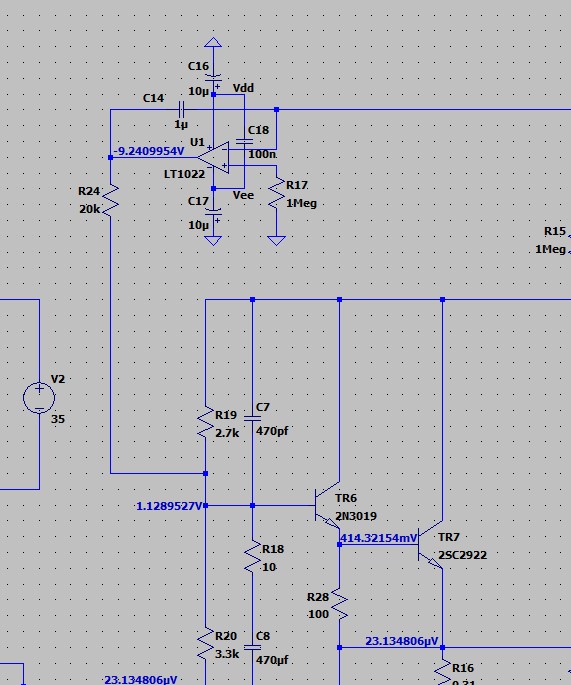Click the 2.7k value of R19
Image resolution: width=571 pixels, height=685 pixels.
(227, 433)
